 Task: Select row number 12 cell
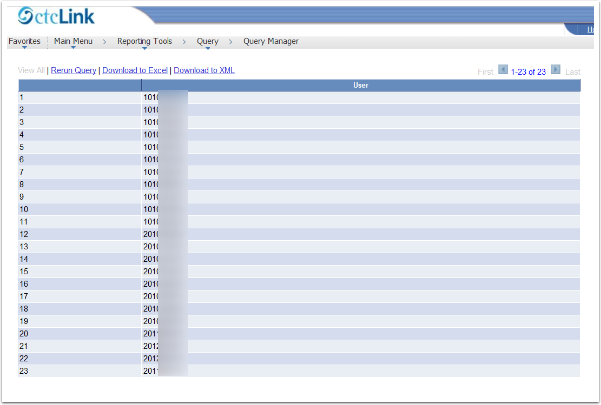coord(80,234)
